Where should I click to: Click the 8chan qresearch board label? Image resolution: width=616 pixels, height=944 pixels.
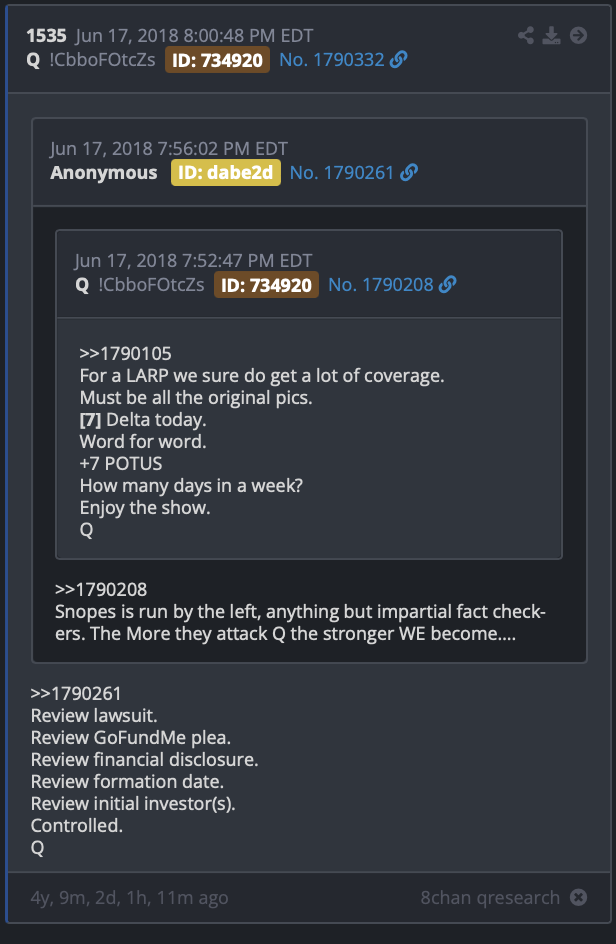click(x=490, y=898)
